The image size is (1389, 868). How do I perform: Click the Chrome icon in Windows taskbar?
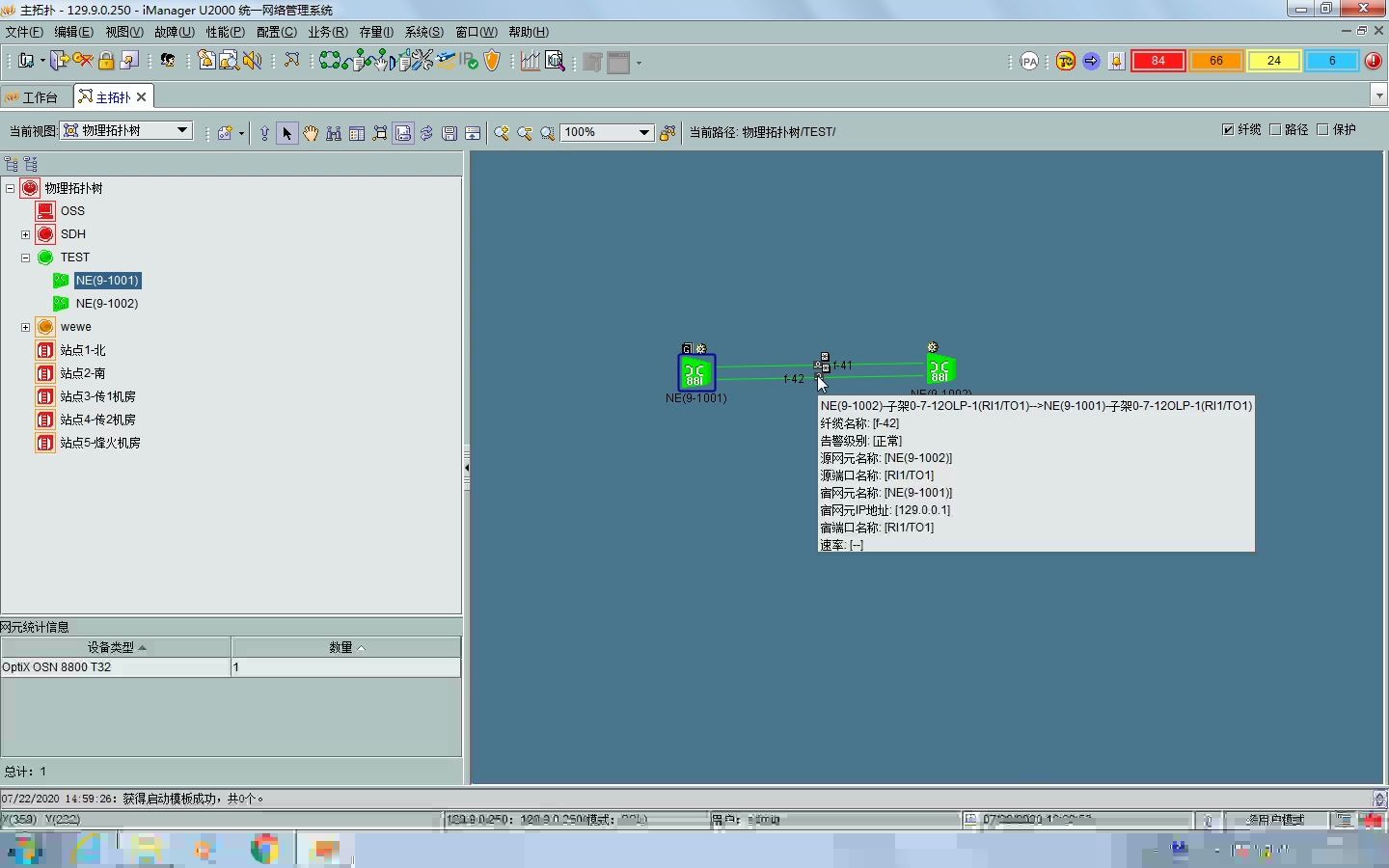tap(264, 850)
